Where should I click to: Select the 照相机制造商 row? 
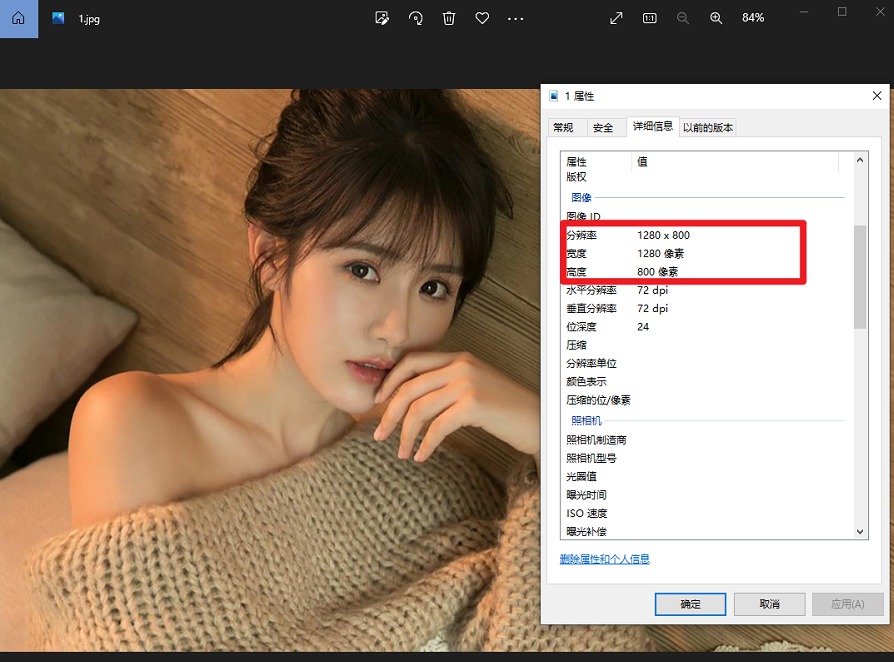pyautogui.click(x=705, y=440)
